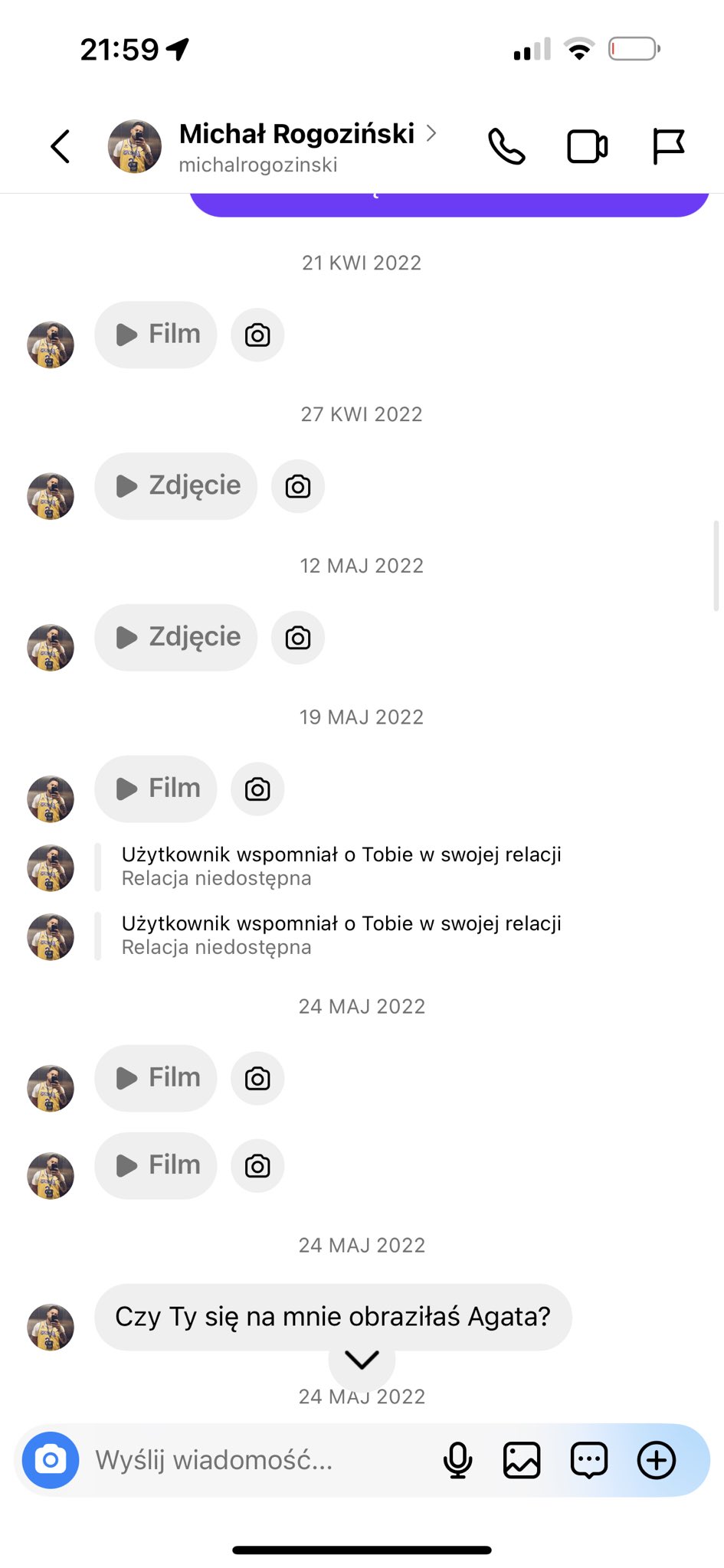The image size is (724, 1568).
Task: Reply with the camera next to the 27 KWI Zdjęcie
Action: pos(298,486)
